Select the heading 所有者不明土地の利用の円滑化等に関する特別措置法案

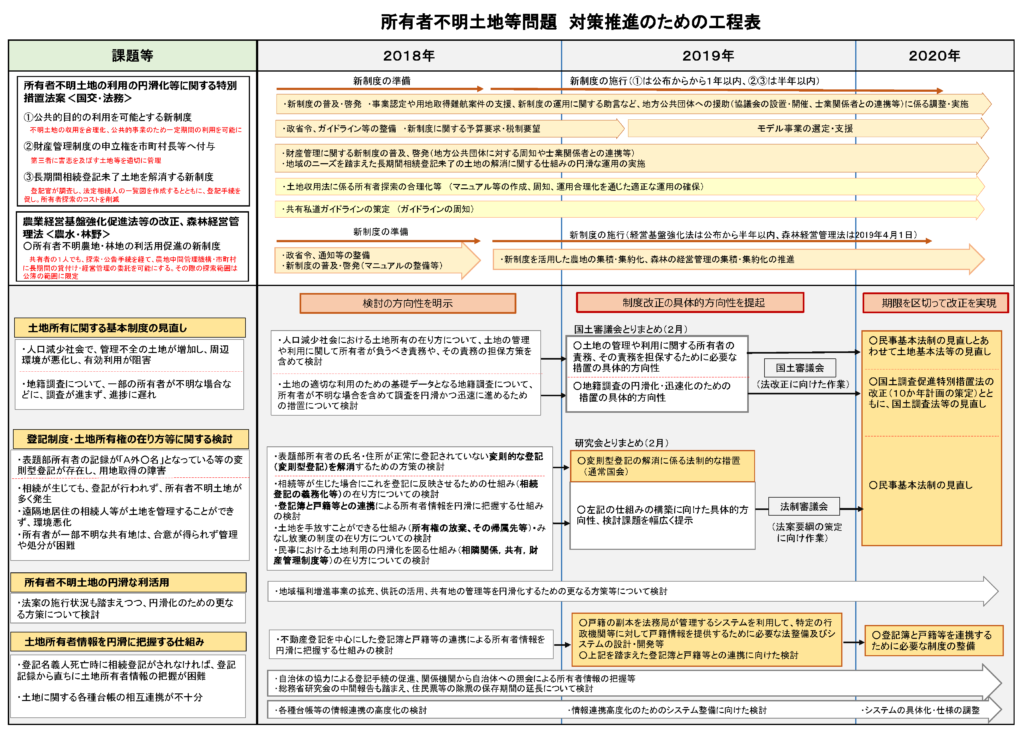(131, 91)
